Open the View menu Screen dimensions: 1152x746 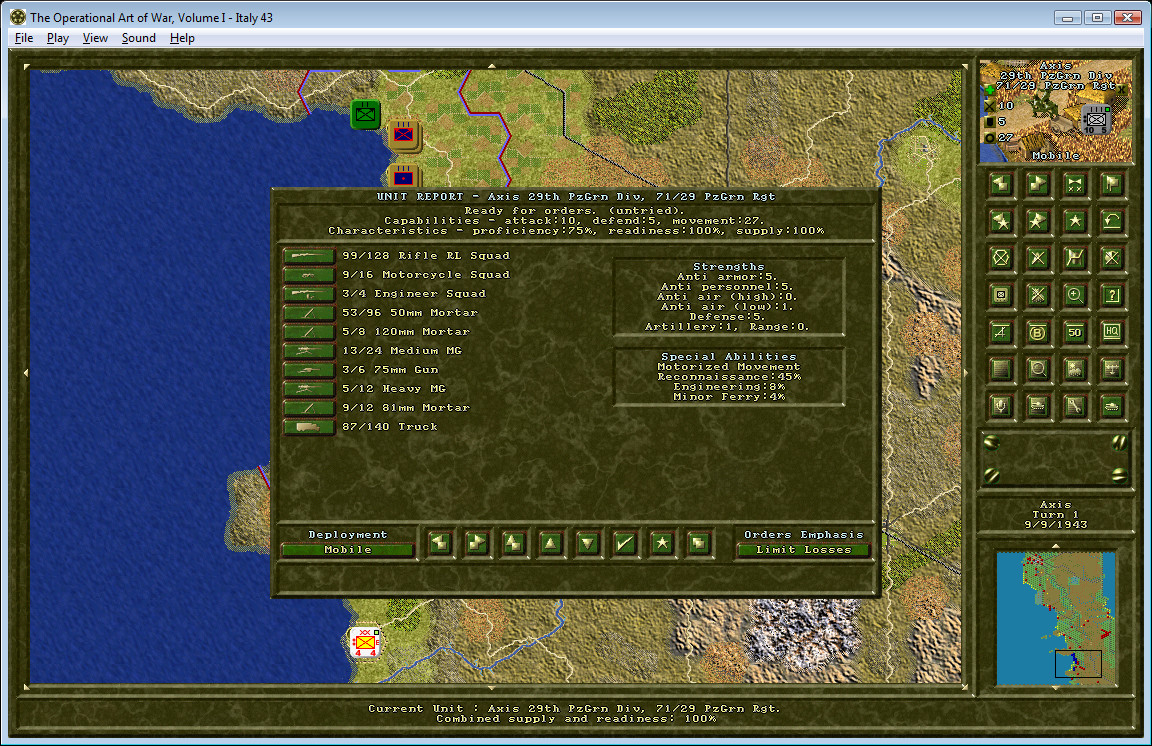(95, 38)
